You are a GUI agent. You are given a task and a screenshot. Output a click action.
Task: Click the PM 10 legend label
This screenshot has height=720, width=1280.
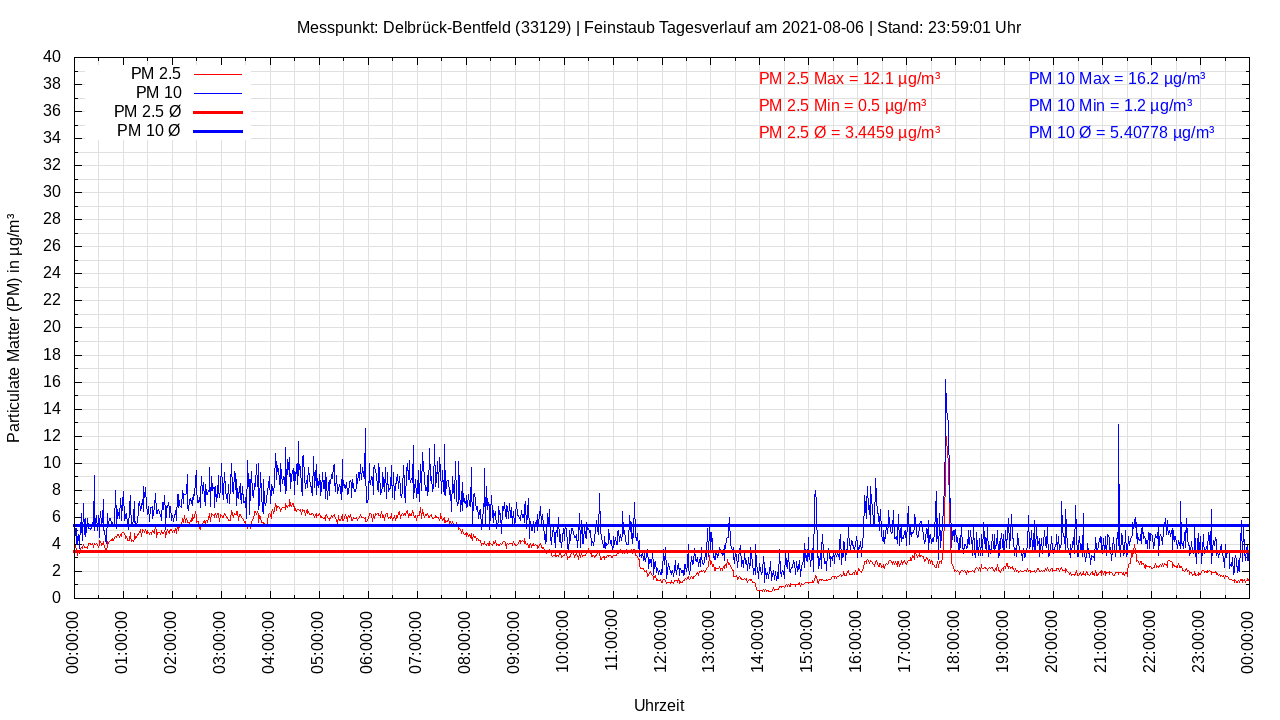(x=158, y=93)
